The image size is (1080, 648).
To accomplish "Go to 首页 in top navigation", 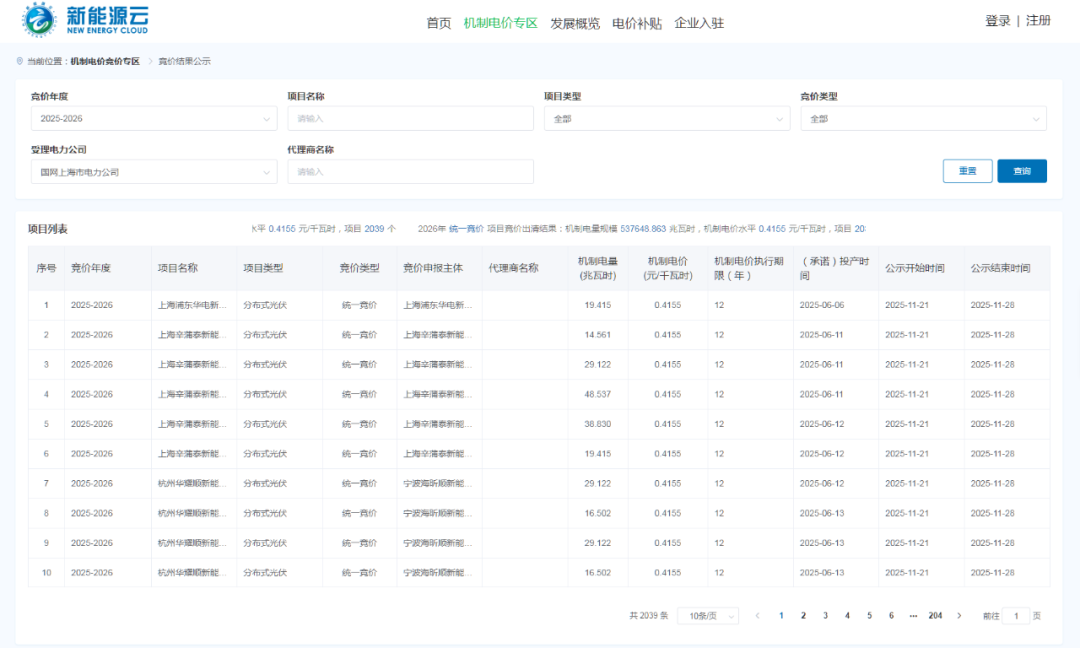I will (438, 23).
